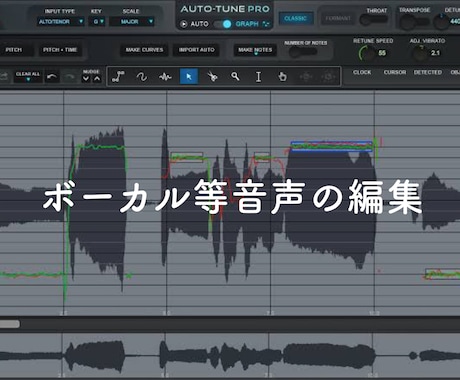Select the Zoom magnifier tool
The width and height of the screenshot is (460, 380).
(x=235, y=77)
